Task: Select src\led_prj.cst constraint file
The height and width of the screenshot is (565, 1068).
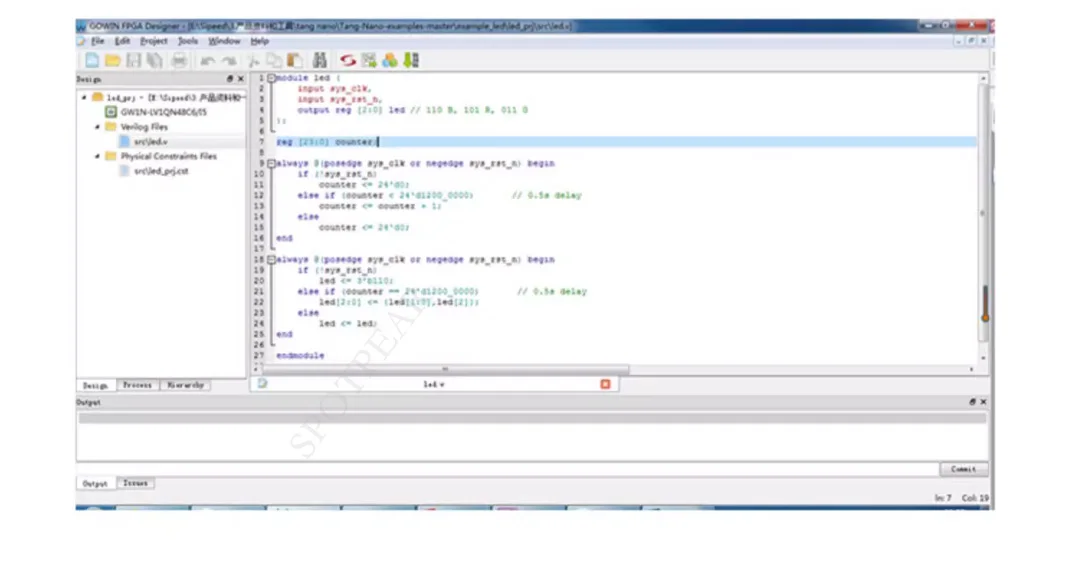Action: point(153,171)
